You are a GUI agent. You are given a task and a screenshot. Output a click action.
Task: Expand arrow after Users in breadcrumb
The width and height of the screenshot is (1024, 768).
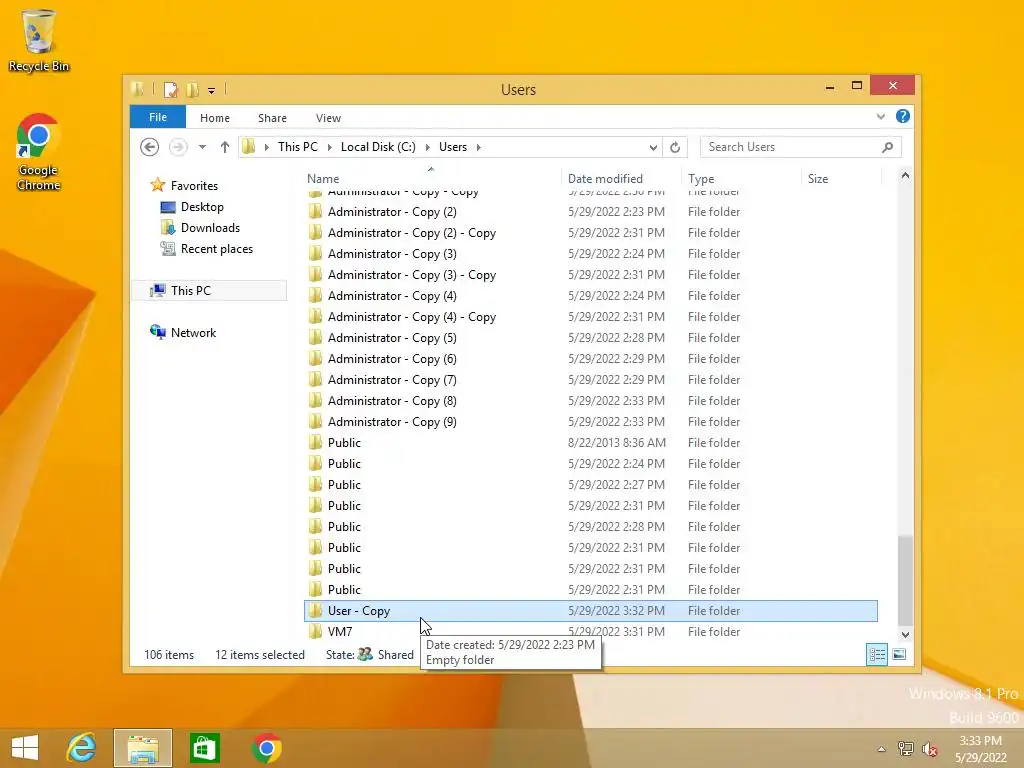[x=479, y=148]
